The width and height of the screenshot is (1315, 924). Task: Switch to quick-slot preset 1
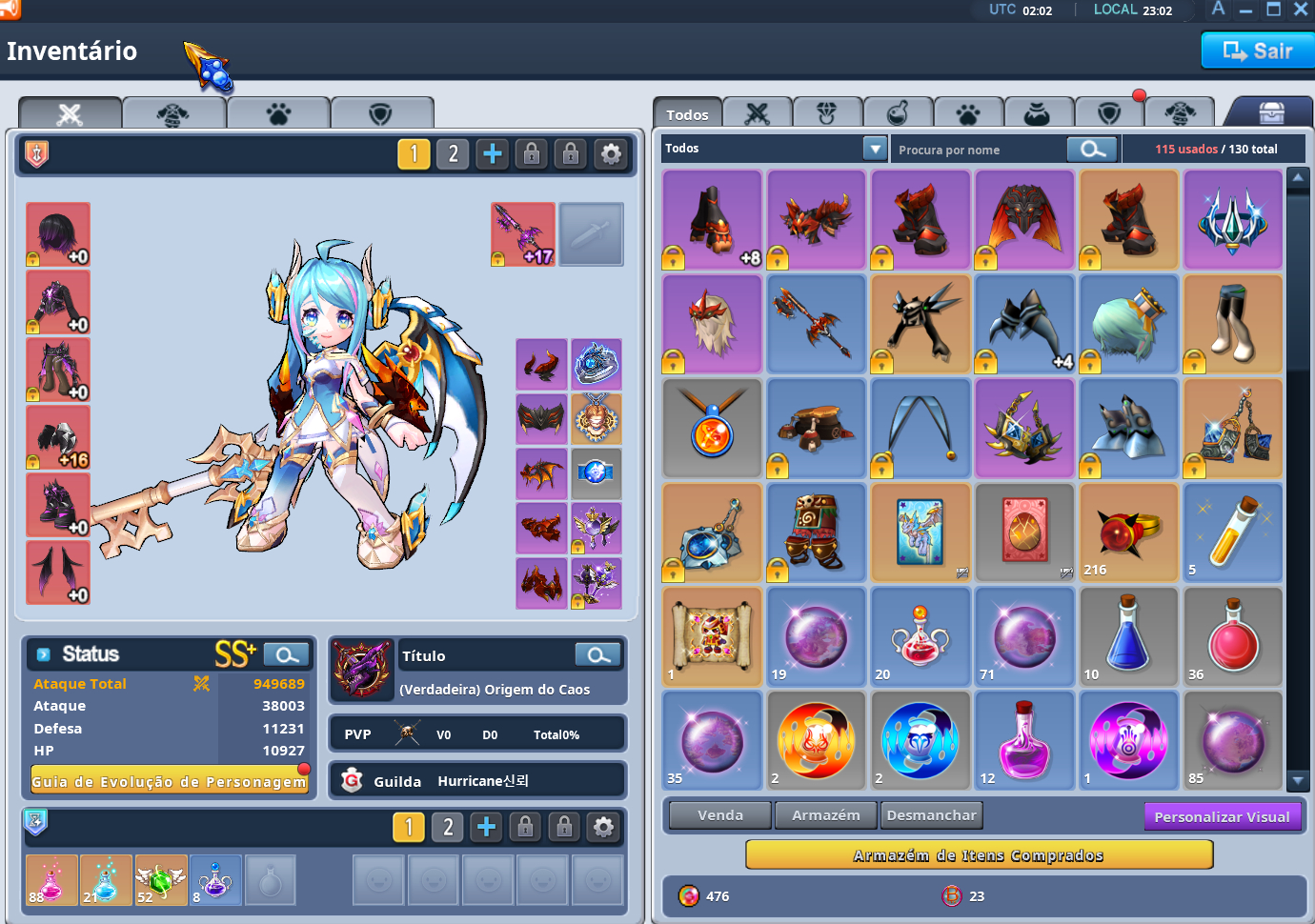tap(409, 827)
